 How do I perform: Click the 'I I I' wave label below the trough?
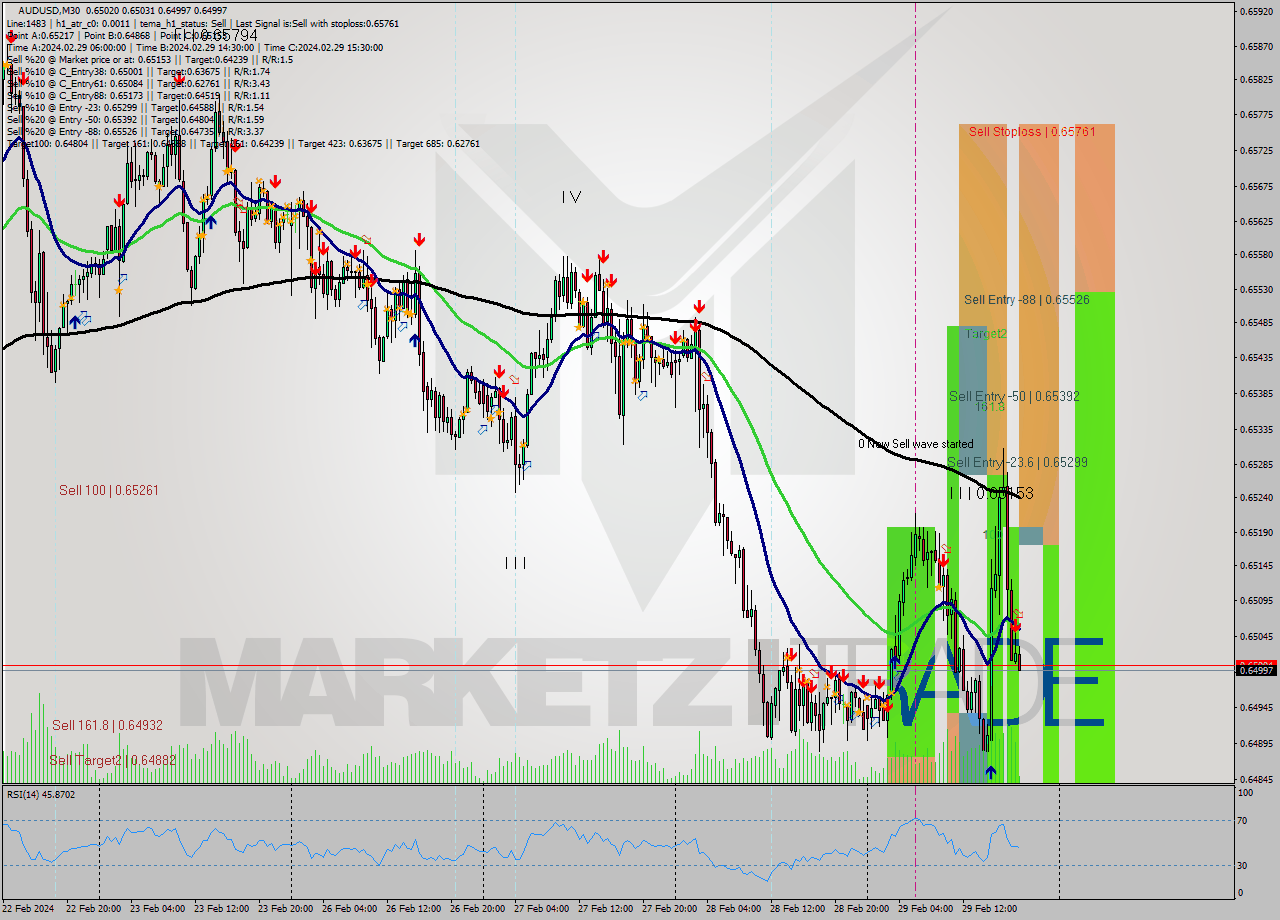click(x=516, y=563)
